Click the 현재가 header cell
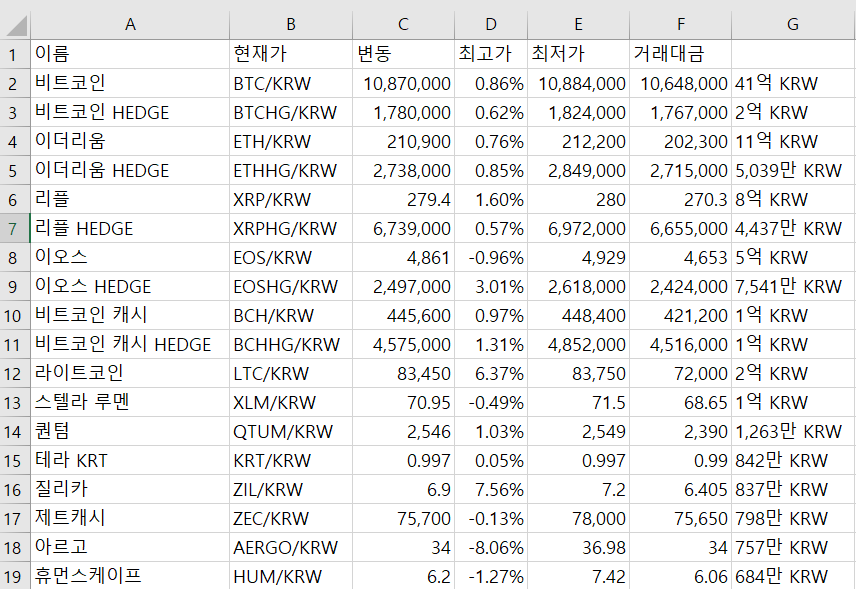 291,54
